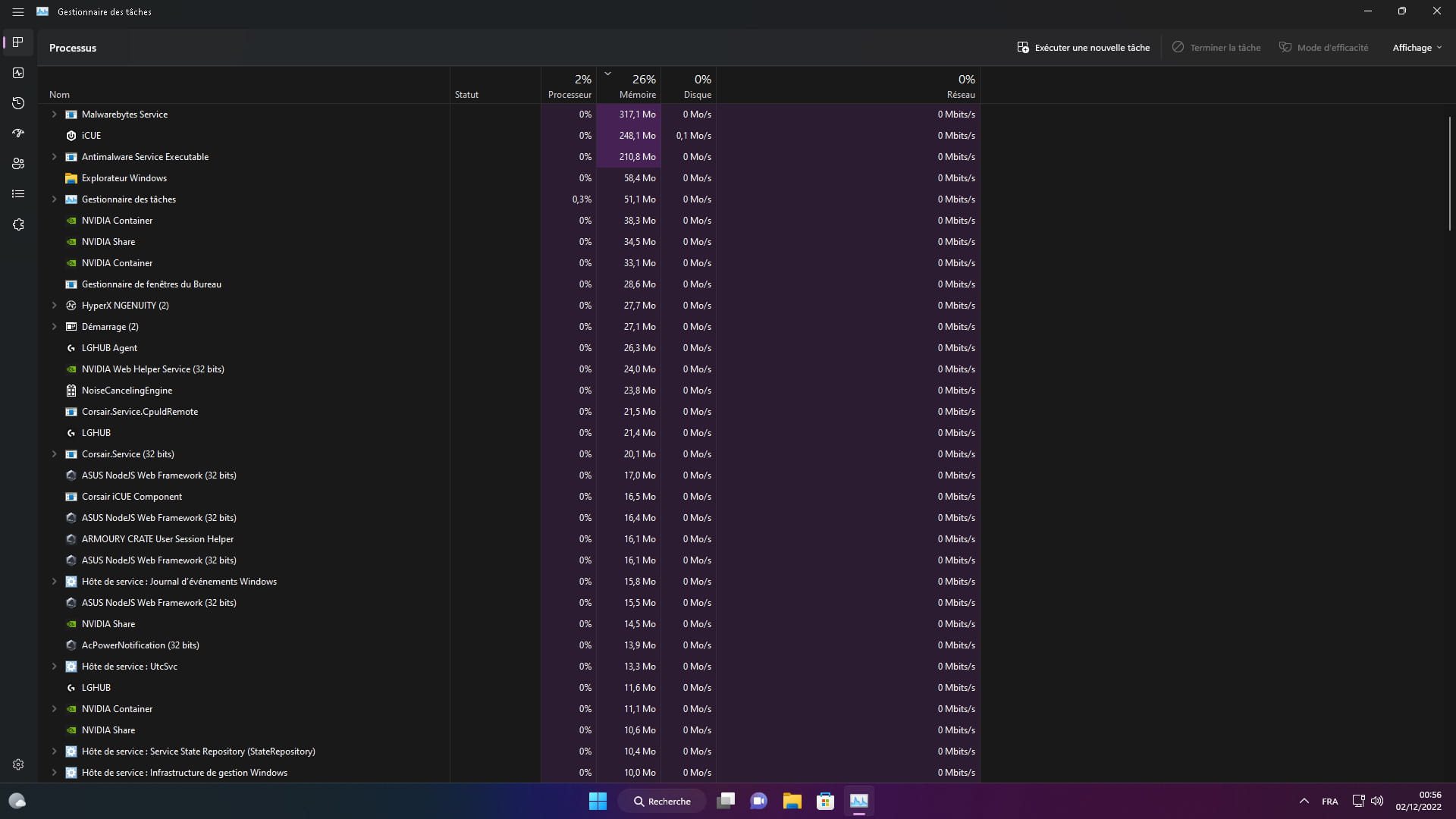The height and width of the screenshot is (819, 1456).
Task: Expand Hôte de service : Journal d'événements Windows
Action: 54,582
